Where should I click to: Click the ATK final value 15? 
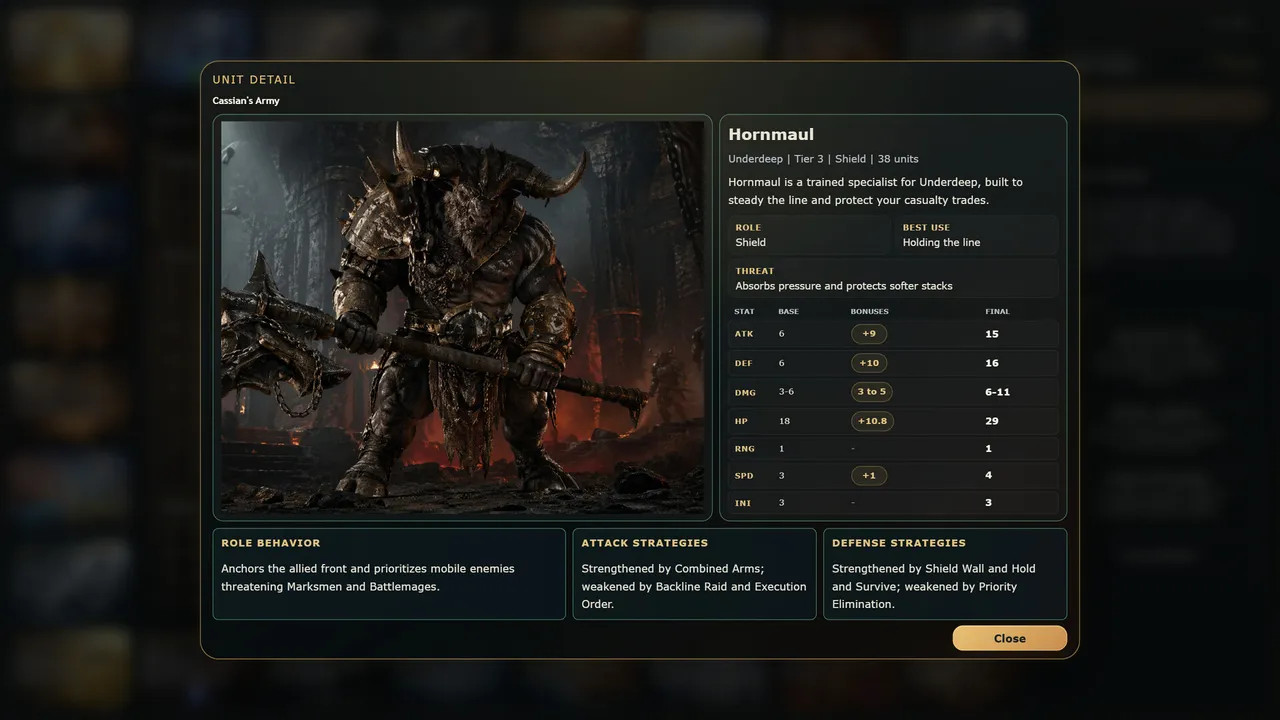[992, 334]
